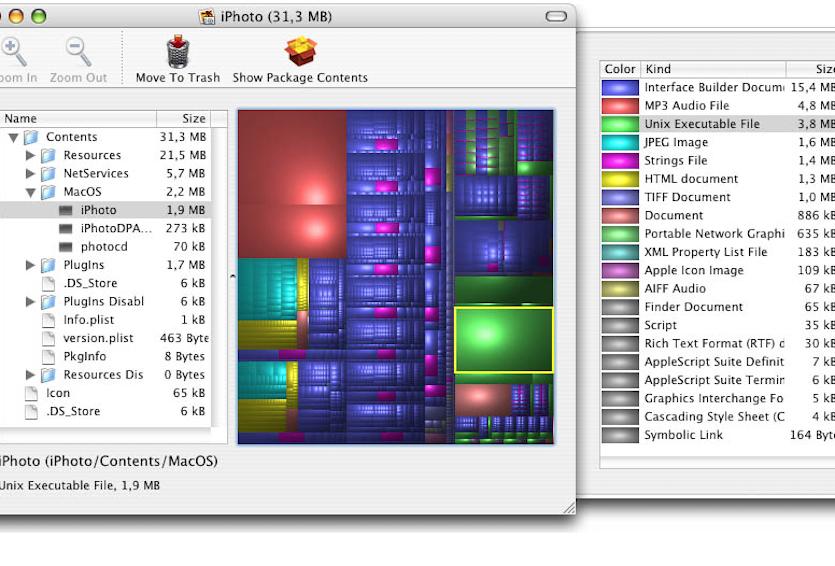Click the MP3 Audio File red swatch
The image size is (835, 566).
coord(620,105)
